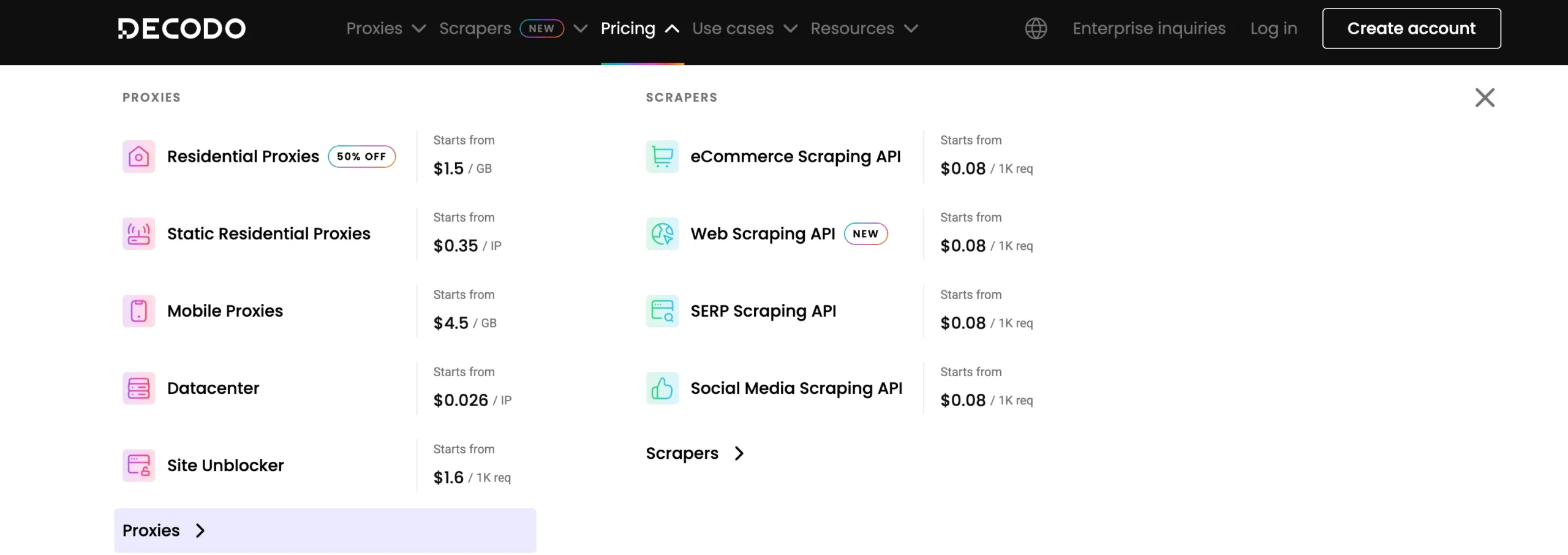Click the $1.6 / 1K req price

[472, 477]
